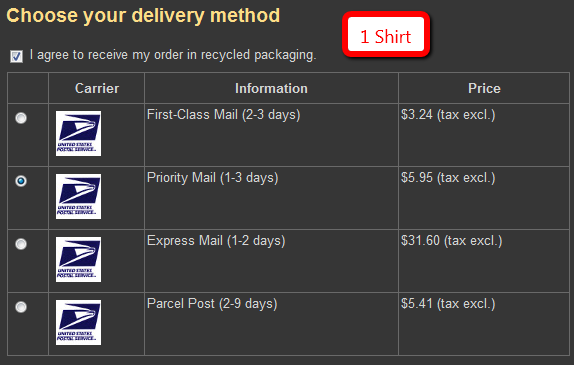Click the Carrier column header
The image size is (574, 365).
tap(97, 88)
